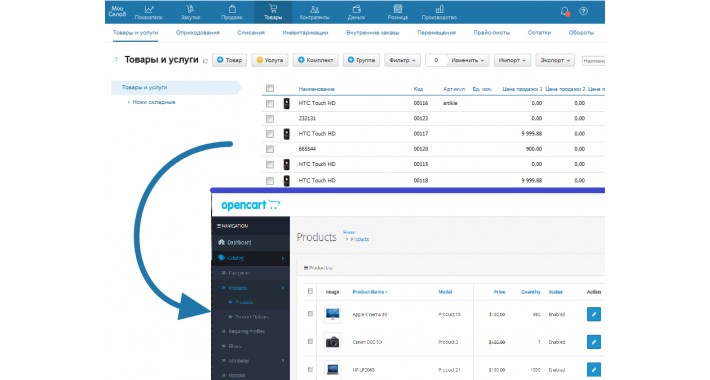Add new Комплект button
This screenshot has height=380, width=710.
pos(316,60)
